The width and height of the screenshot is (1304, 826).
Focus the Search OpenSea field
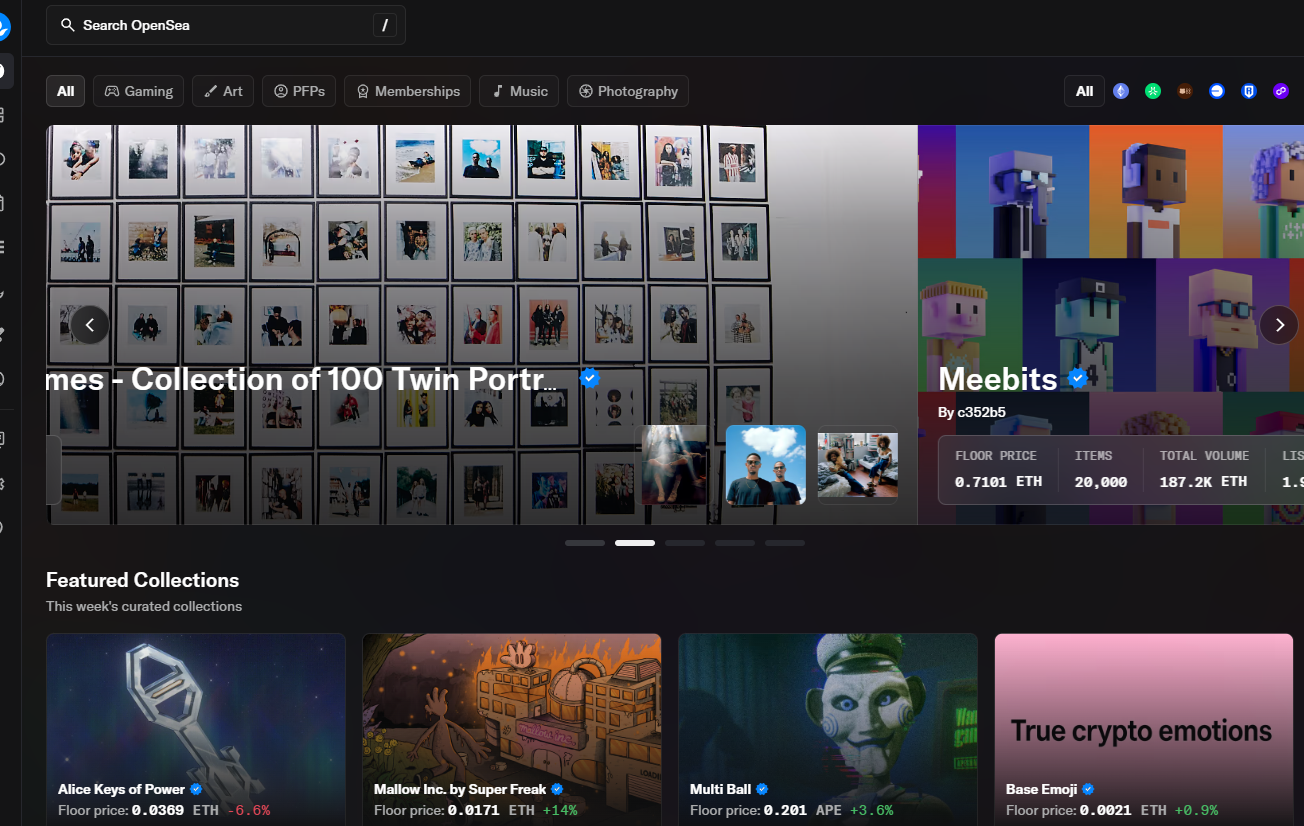pos(226,25)
